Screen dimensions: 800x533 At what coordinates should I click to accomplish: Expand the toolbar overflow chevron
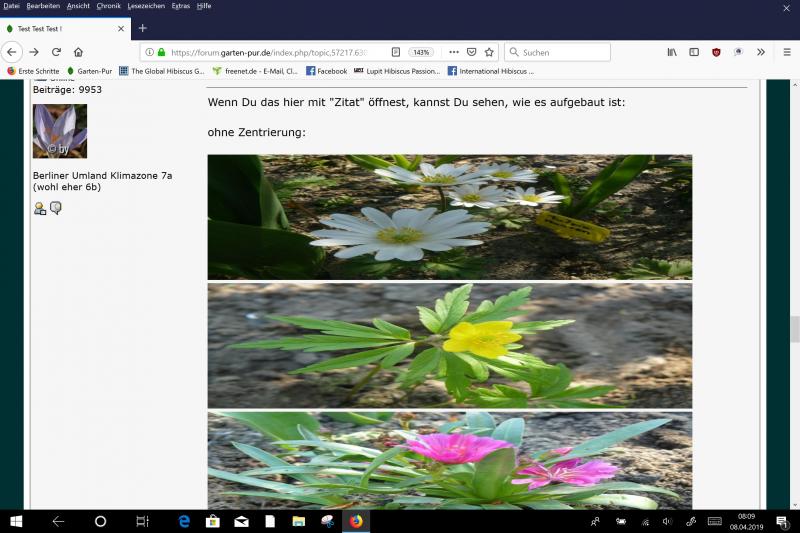760,52
